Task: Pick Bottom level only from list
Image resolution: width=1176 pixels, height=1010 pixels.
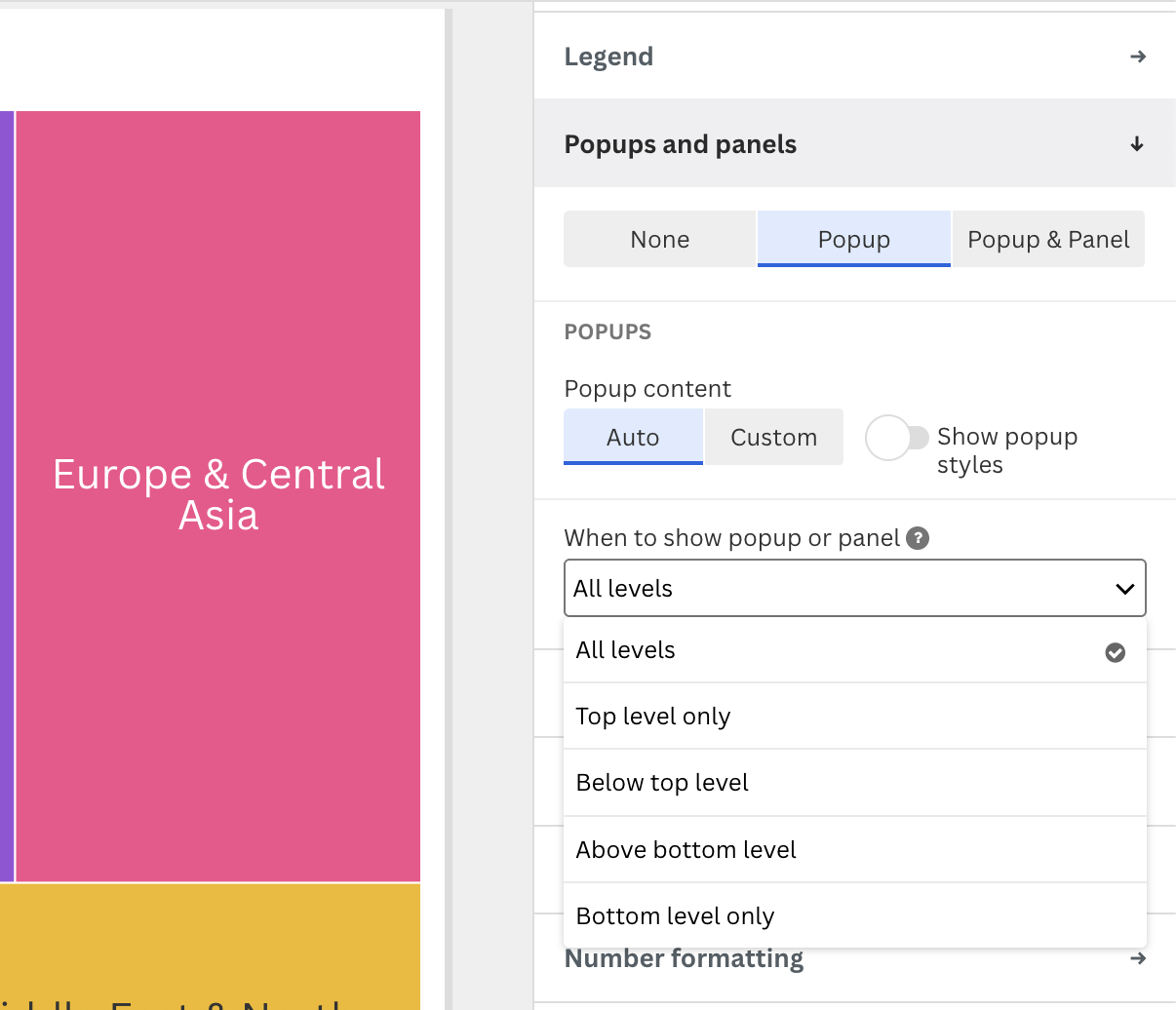Action: click(675, 916)
